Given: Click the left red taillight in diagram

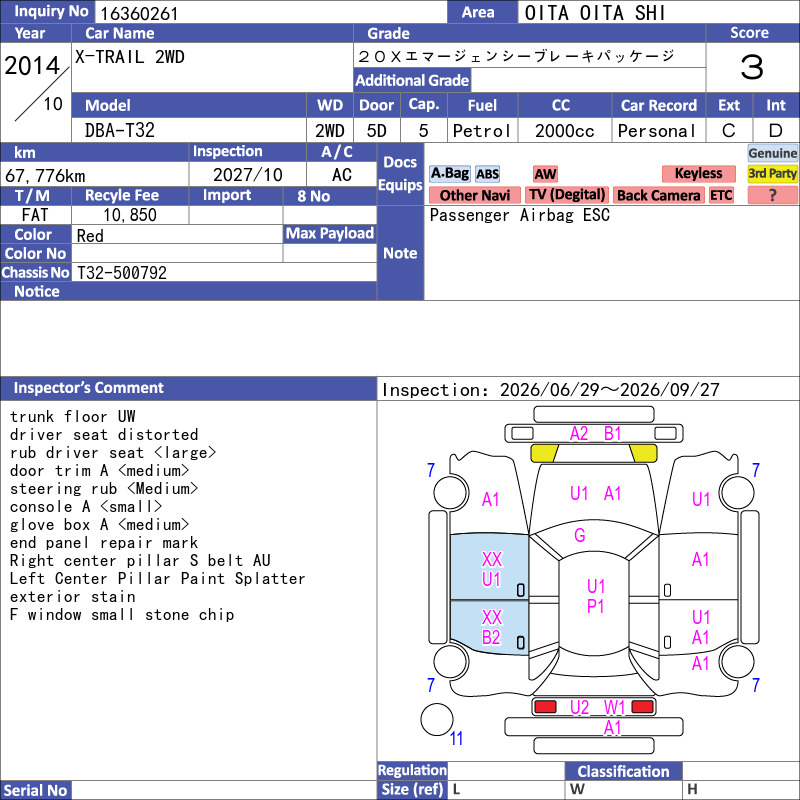Looking at the screenshot, I should tap(545, 707).
